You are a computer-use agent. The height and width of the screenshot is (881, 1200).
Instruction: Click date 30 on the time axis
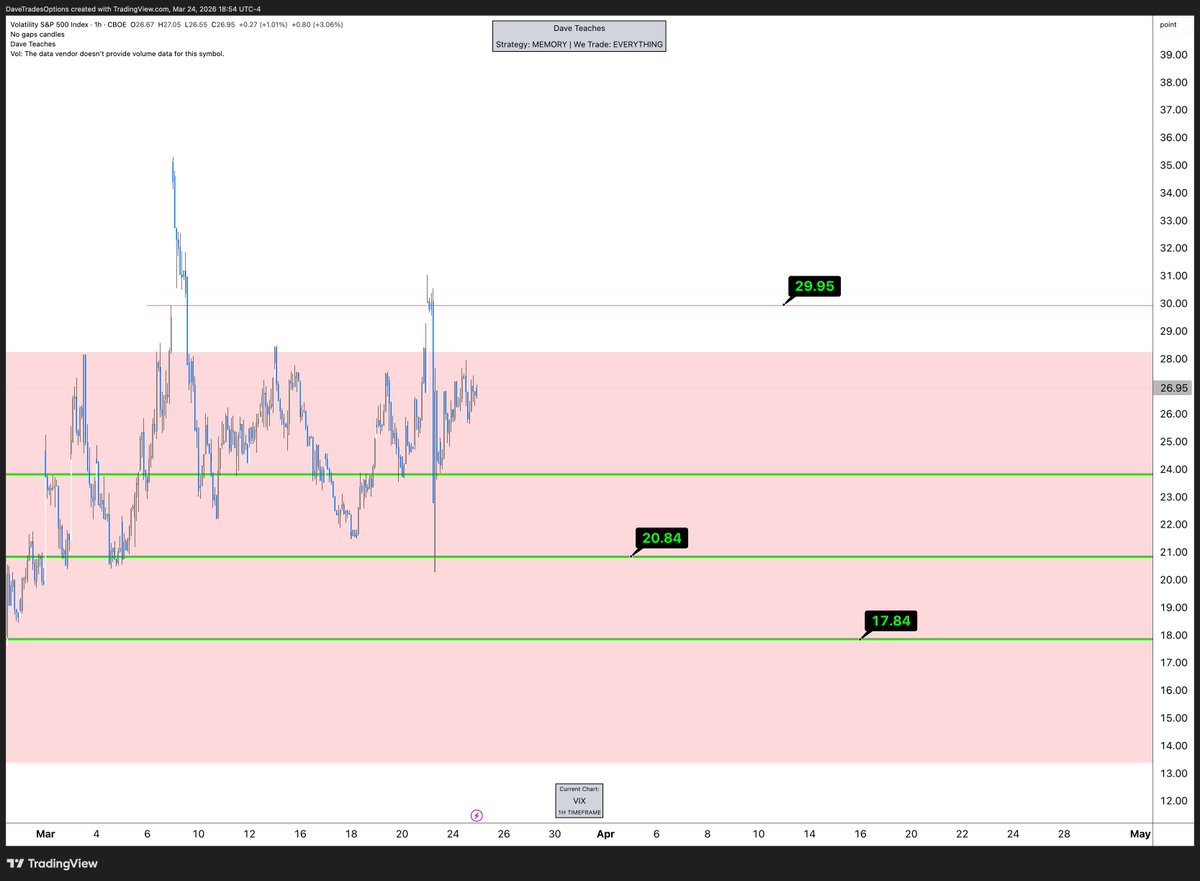pyautogui.click(x=554, y=833)
